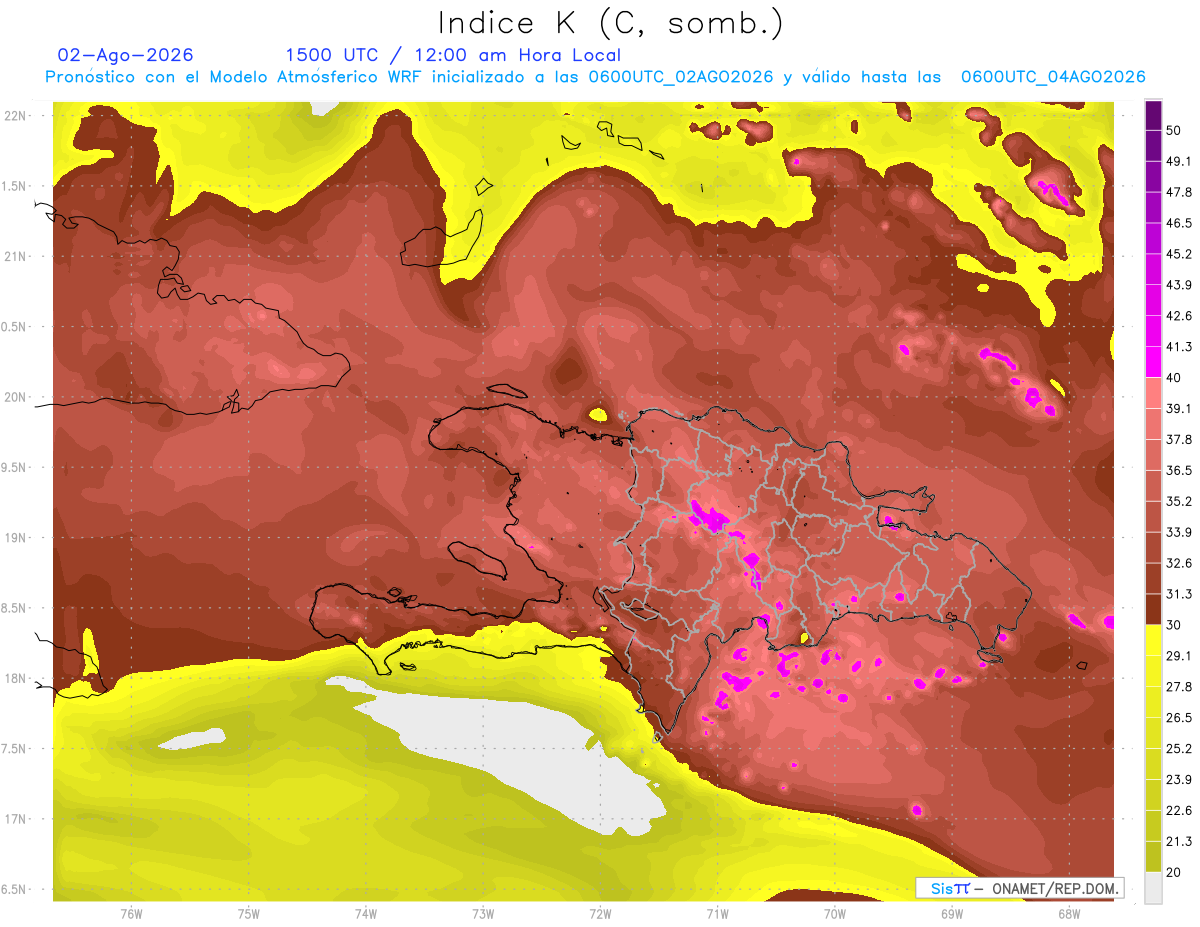
Task: Click the '42.6' colorbar label
Action: (1179, 316)
